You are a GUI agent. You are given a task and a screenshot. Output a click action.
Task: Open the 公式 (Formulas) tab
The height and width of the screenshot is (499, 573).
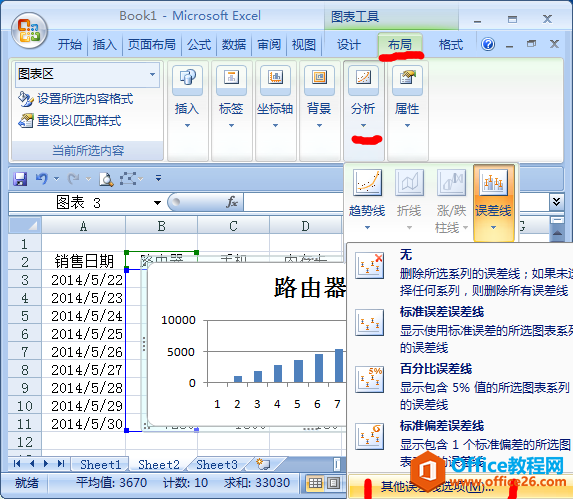pyautogui.click(x=199, y=45)
